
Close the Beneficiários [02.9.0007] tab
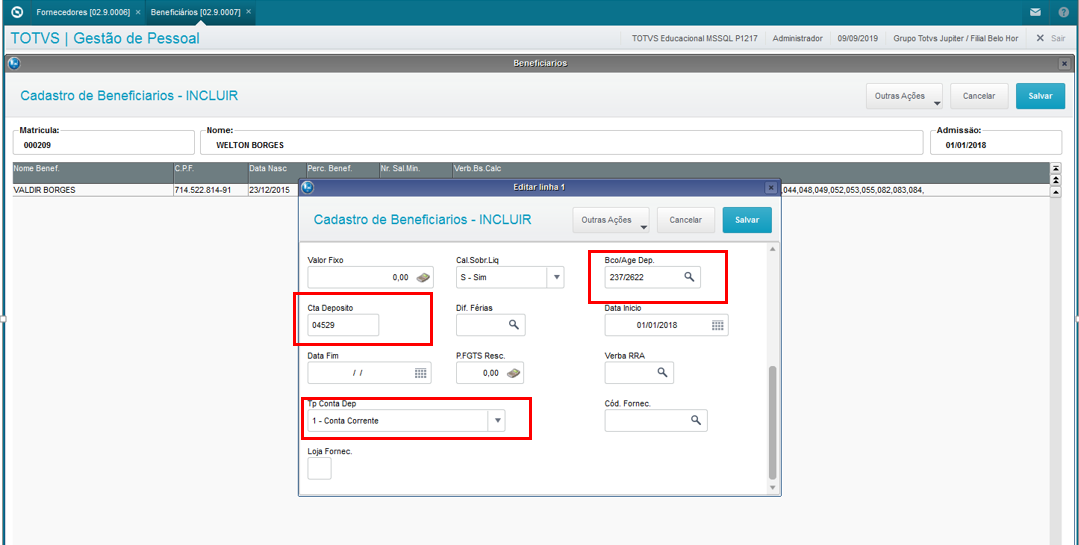tap(248, 12)
